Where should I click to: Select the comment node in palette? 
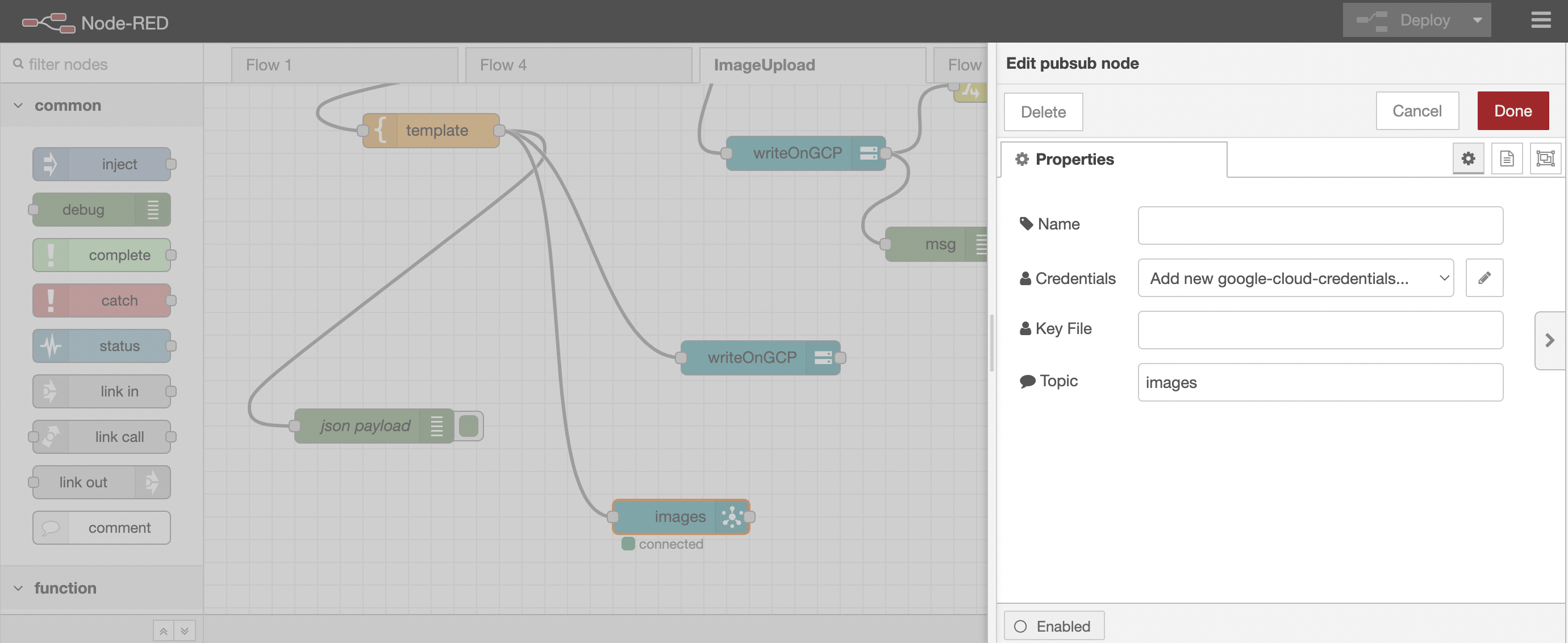pyautogui.click(x=102, y=528)
